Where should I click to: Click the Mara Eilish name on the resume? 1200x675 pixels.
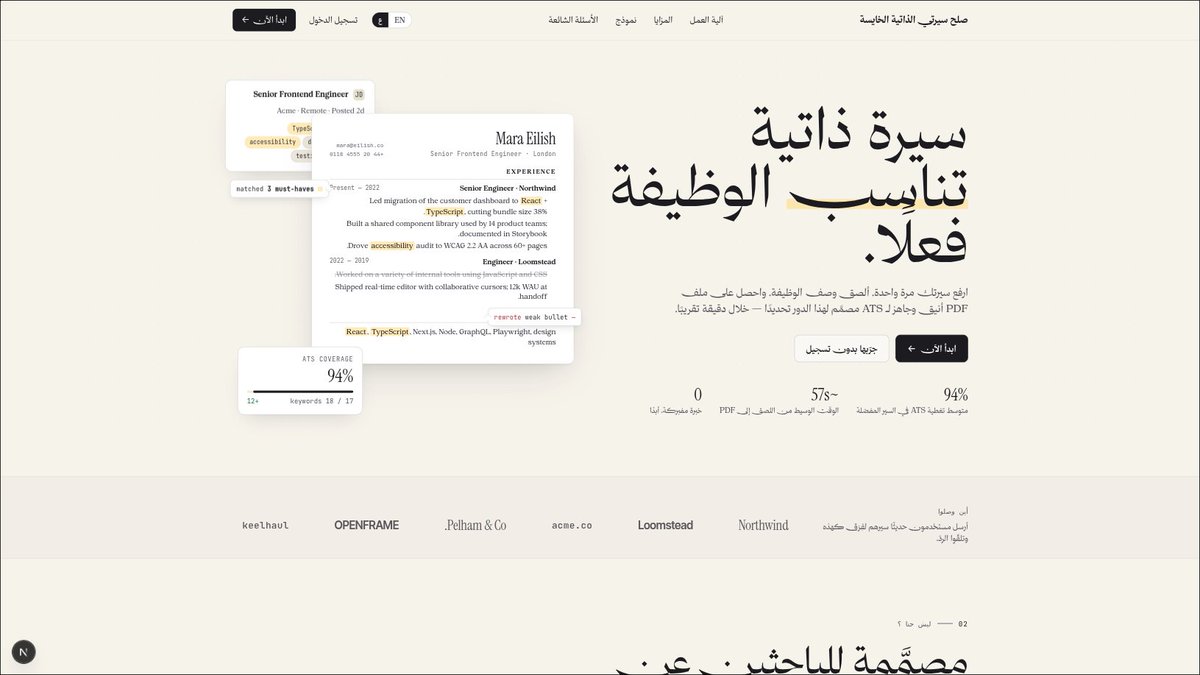pos(525,138)
